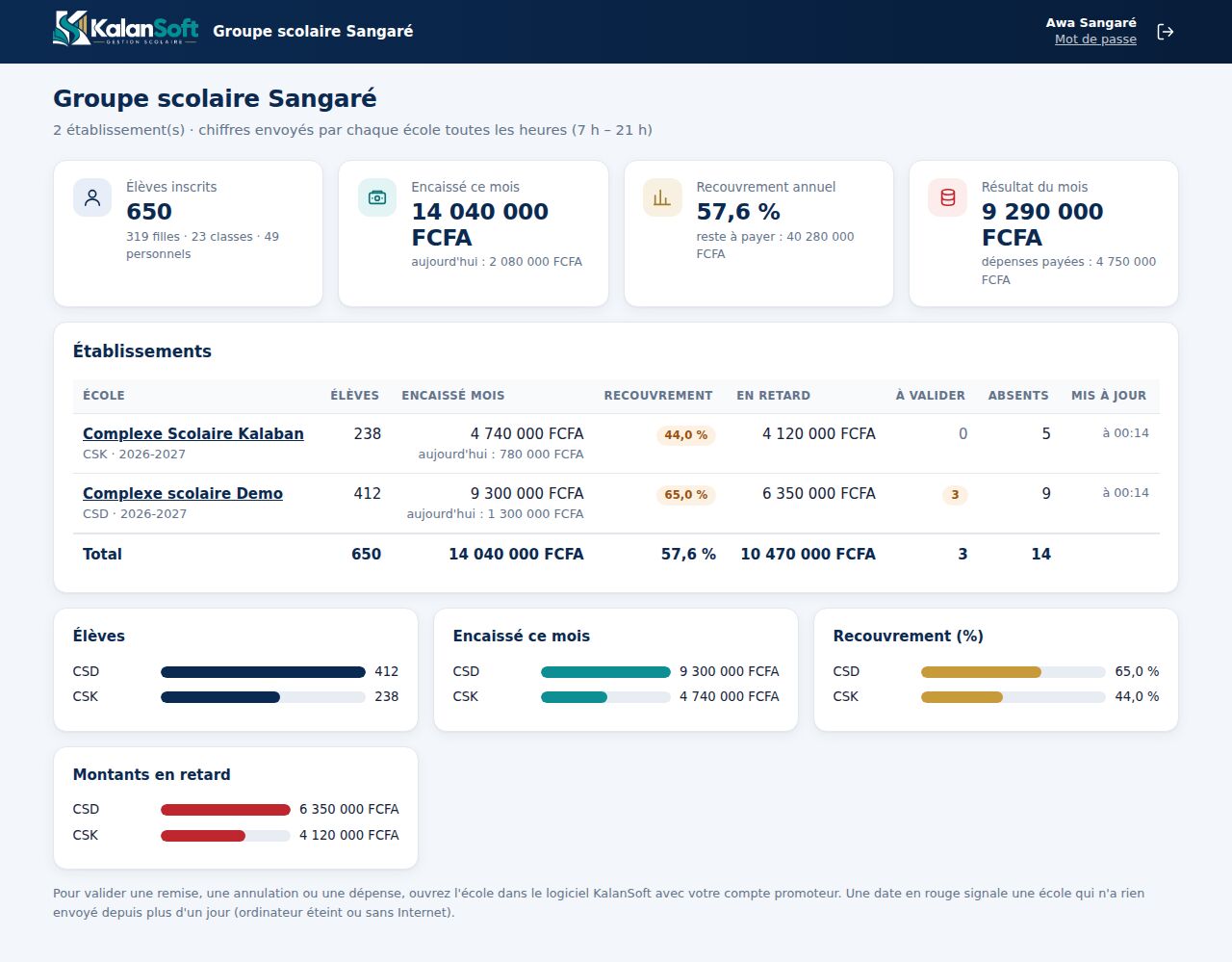Viewport: 1232px width, 962px height.
Task: Click the Établissements section heading
Action: click(x=142, y=351)
